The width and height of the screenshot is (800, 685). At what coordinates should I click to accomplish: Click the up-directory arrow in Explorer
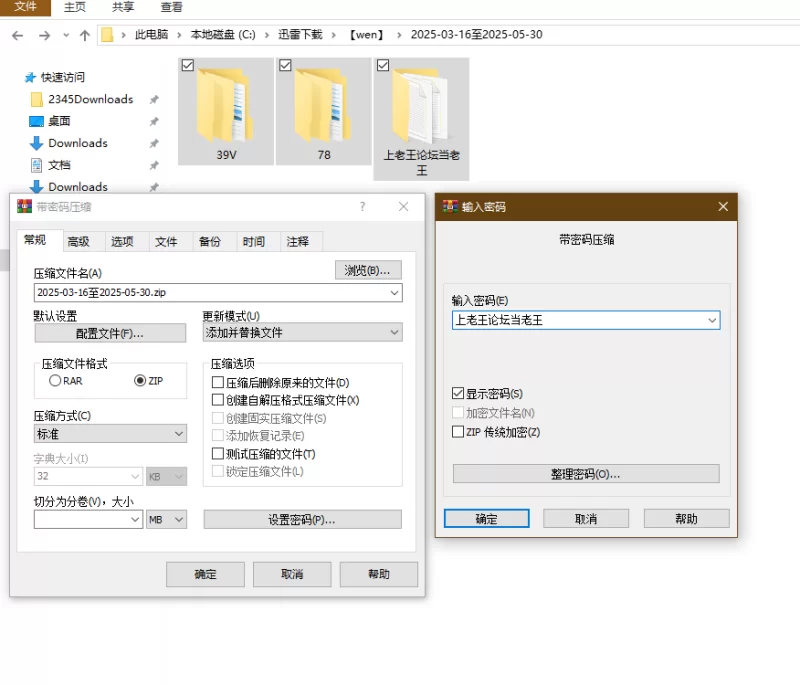[84, 35]
